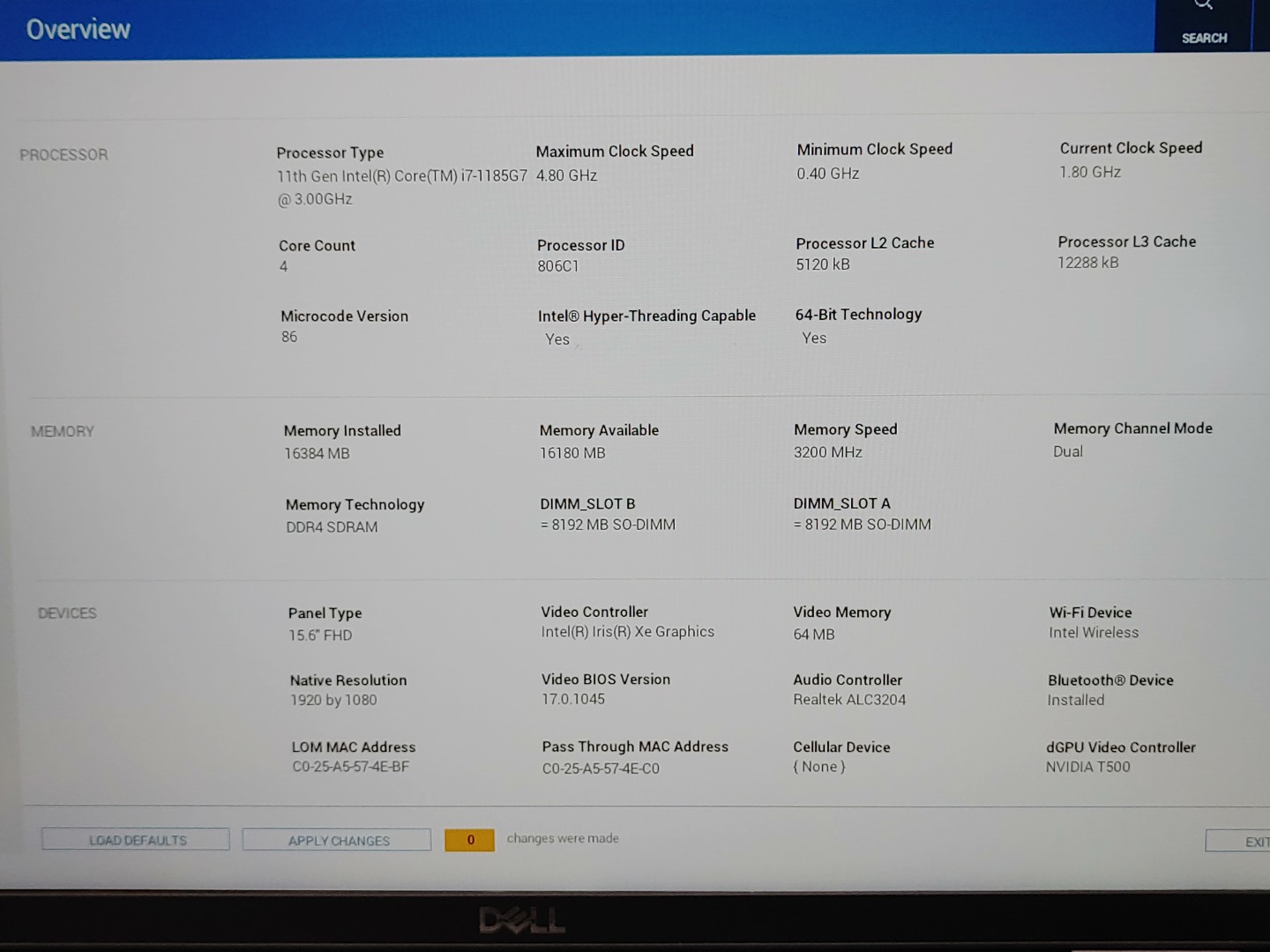Click the MEMORY section label
The width and height of the screenshot is (1270, 952).
63,432
